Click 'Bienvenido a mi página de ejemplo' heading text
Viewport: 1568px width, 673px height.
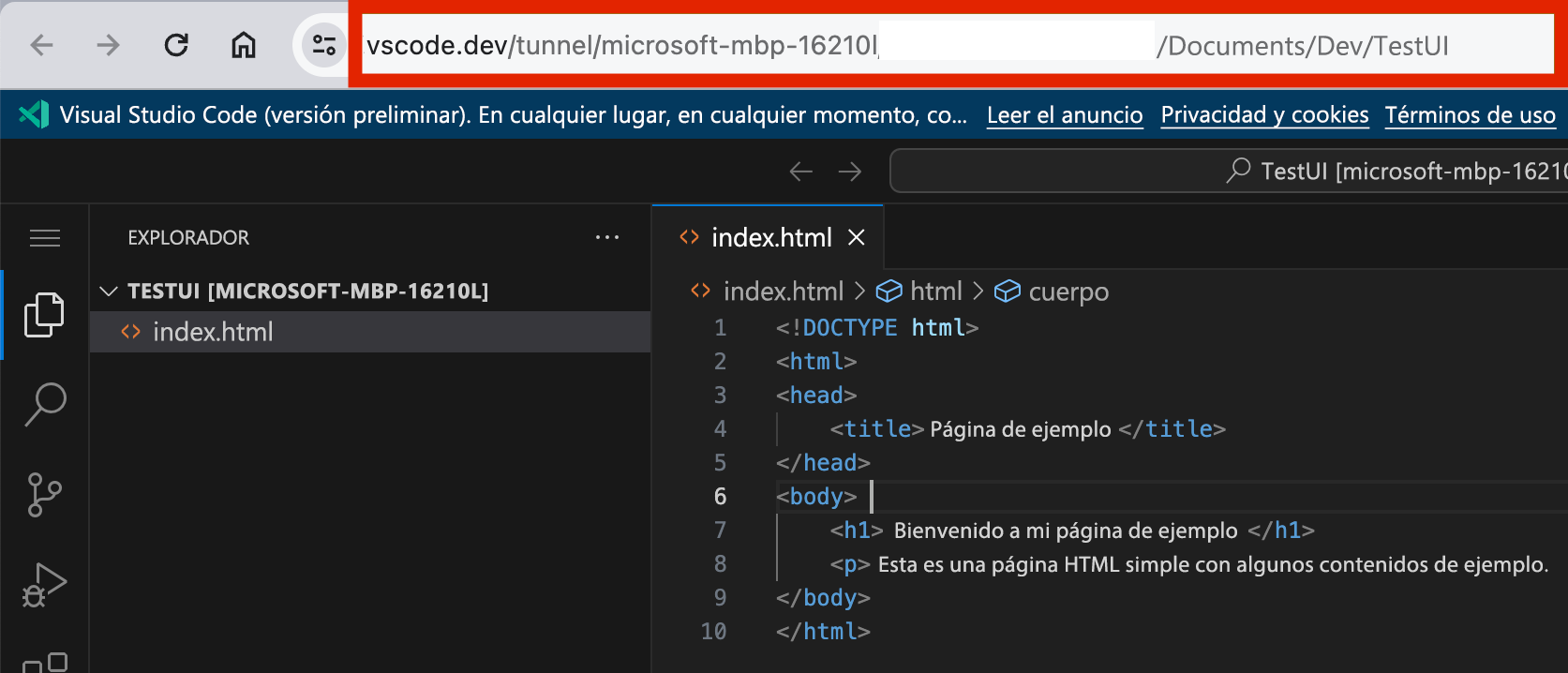[x=1066, y=531]
